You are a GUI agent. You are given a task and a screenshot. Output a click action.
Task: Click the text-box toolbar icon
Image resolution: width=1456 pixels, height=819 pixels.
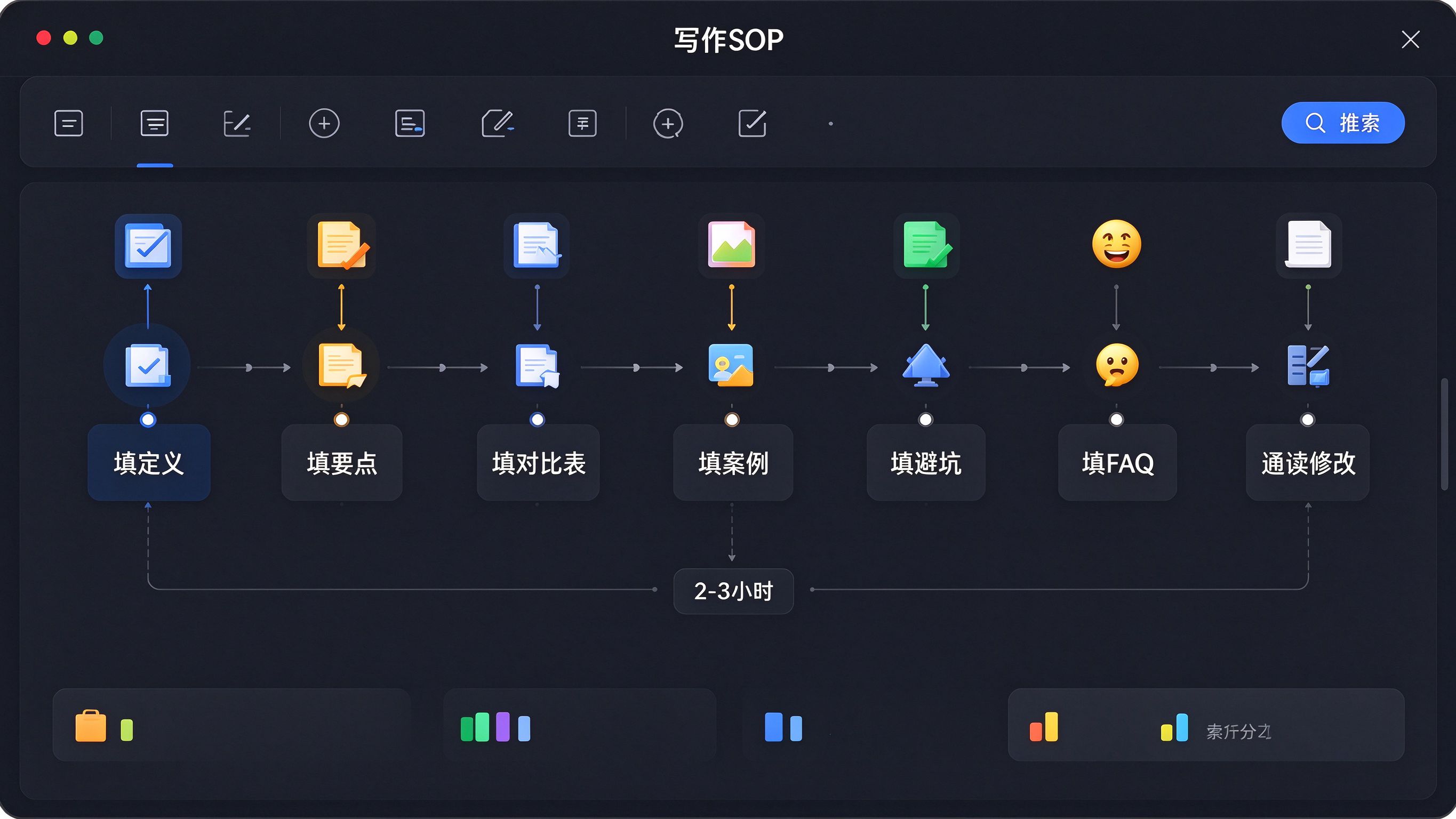[x=582, y=123]
